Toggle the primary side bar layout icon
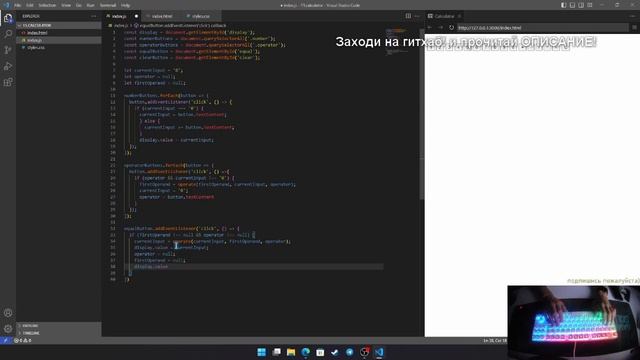 click(563, 5)
